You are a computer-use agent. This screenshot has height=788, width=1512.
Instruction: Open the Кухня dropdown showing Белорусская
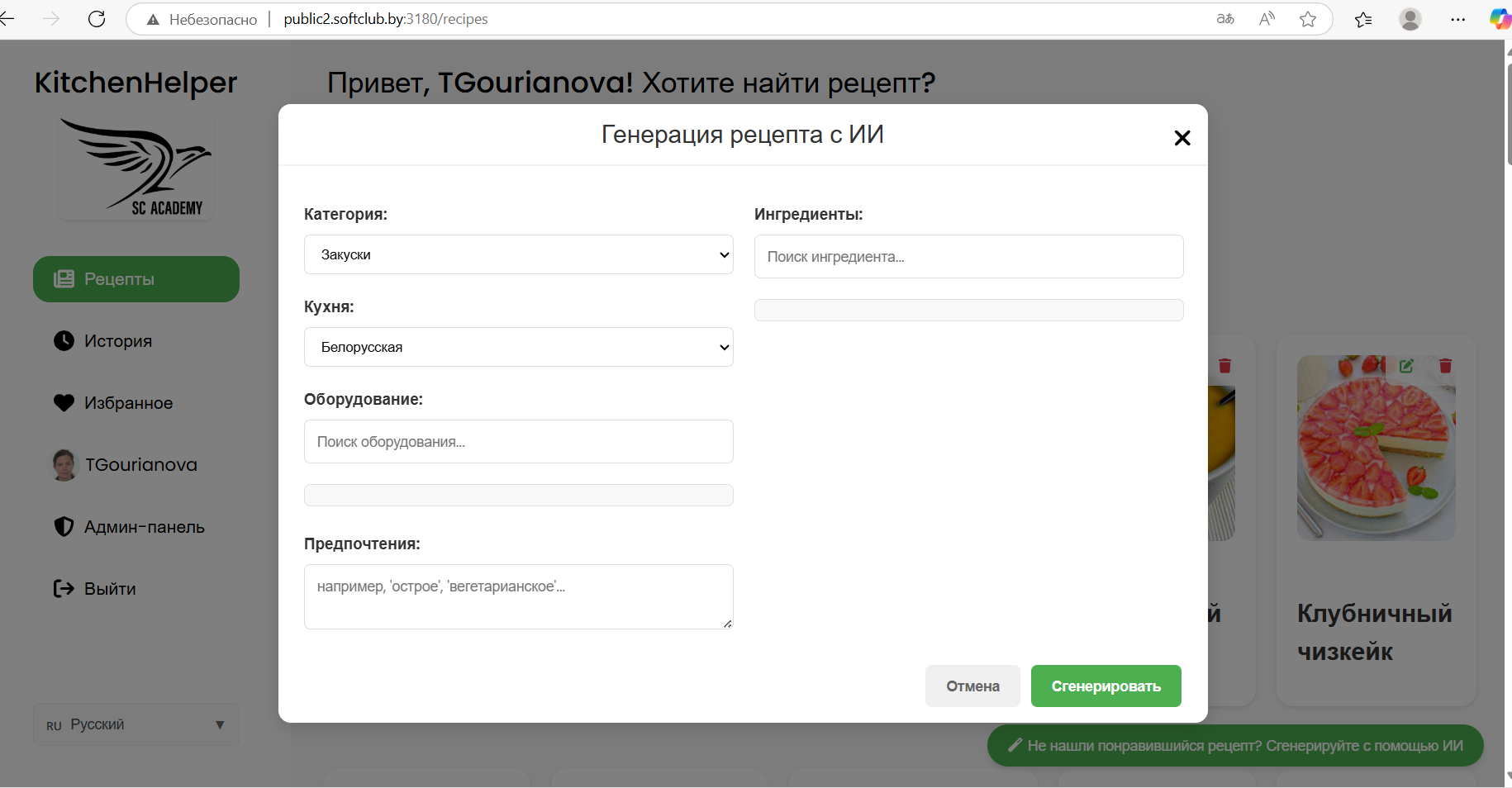click(x=518, y=347)
